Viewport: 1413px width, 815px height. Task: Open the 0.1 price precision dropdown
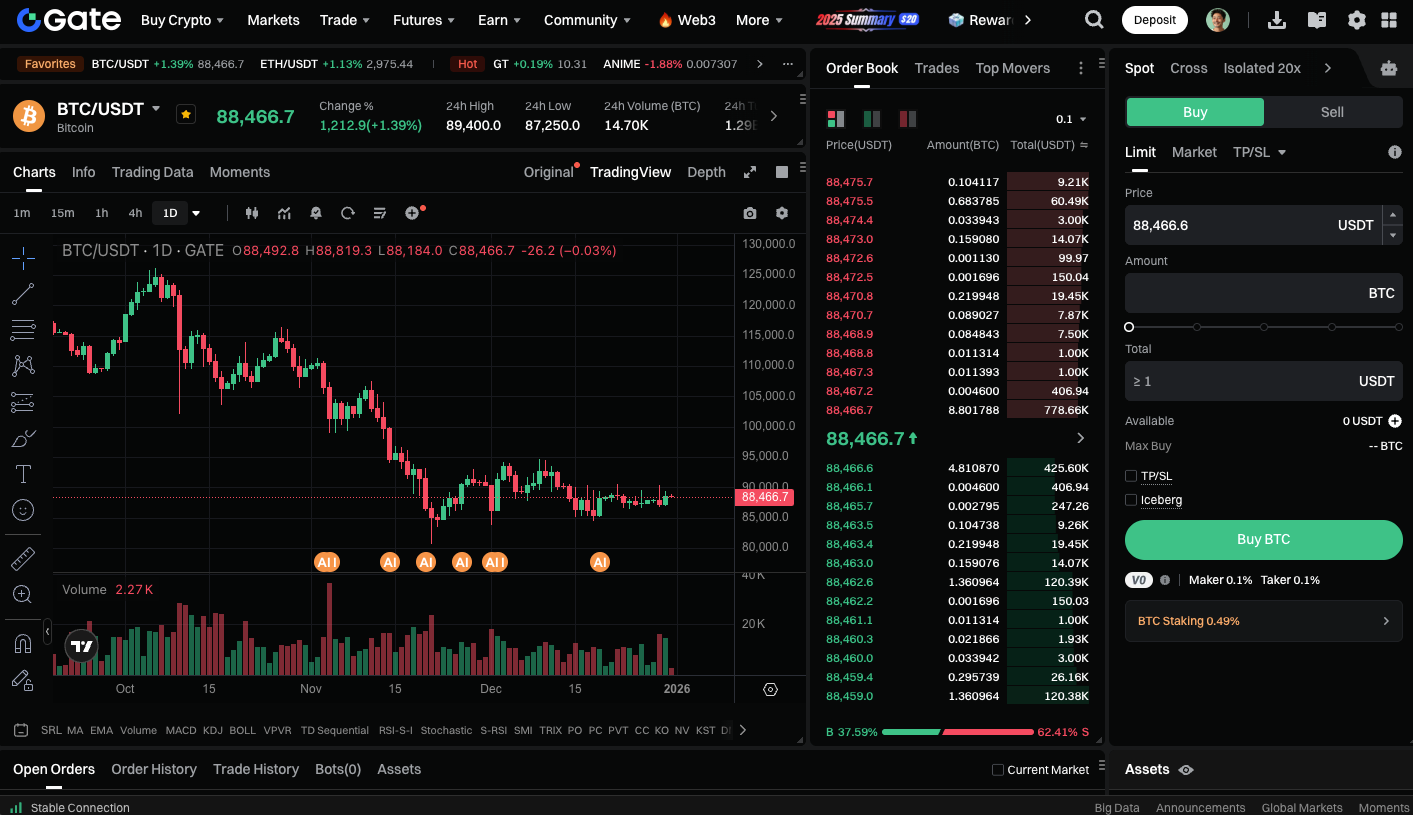pos(1071,119)
